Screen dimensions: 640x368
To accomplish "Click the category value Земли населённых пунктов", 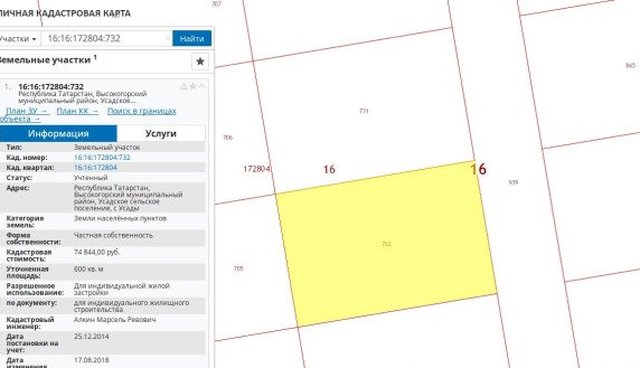I will [120, 218].
